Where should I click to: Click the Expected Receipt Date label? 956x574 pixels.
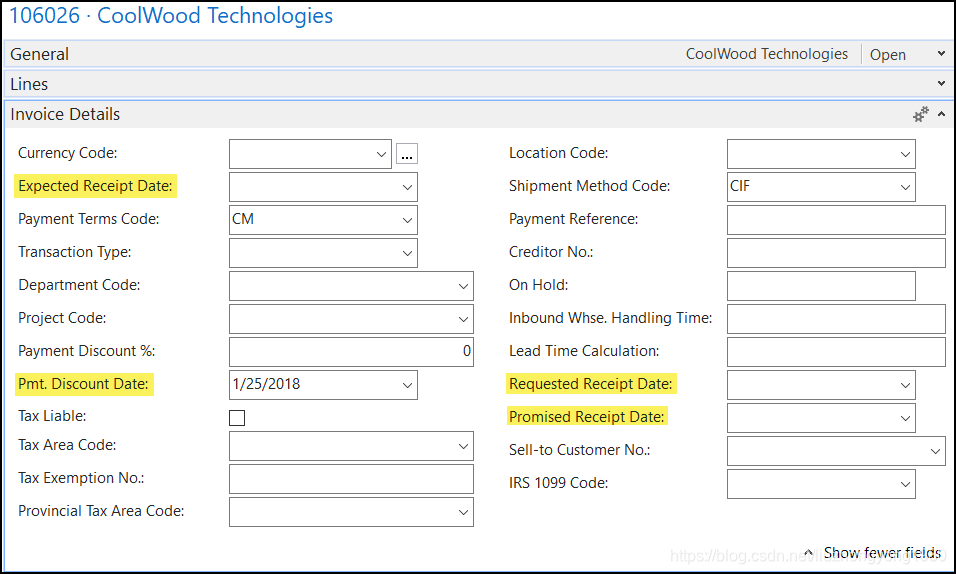96,186
